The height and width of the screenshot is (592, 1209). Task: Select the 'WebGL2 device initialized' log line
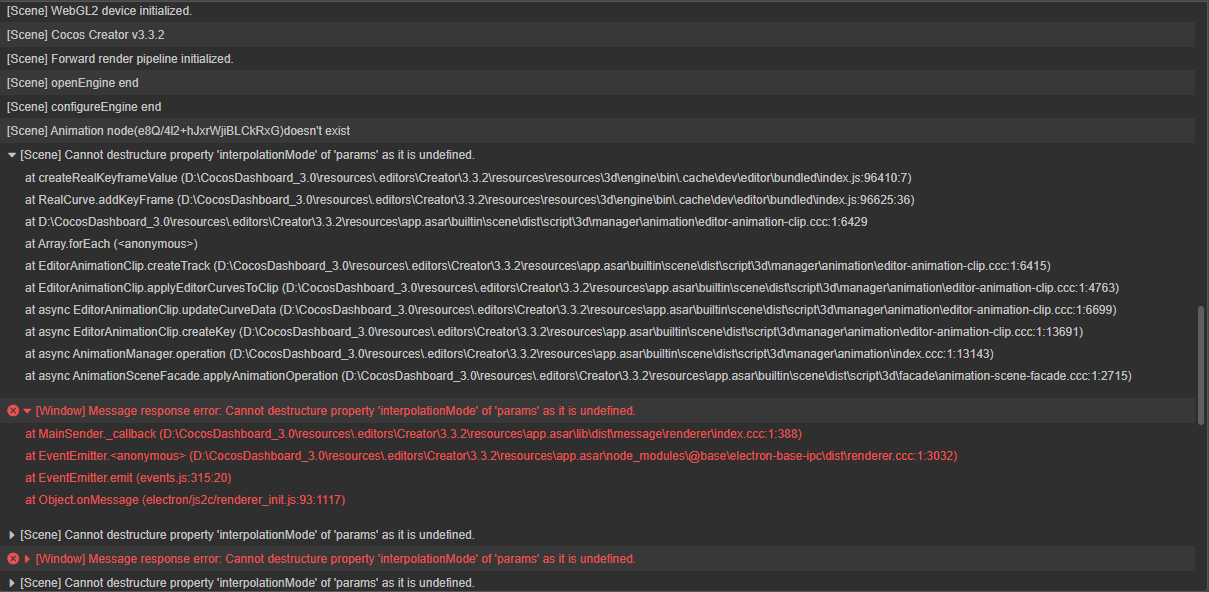click(x=99, y=10)
